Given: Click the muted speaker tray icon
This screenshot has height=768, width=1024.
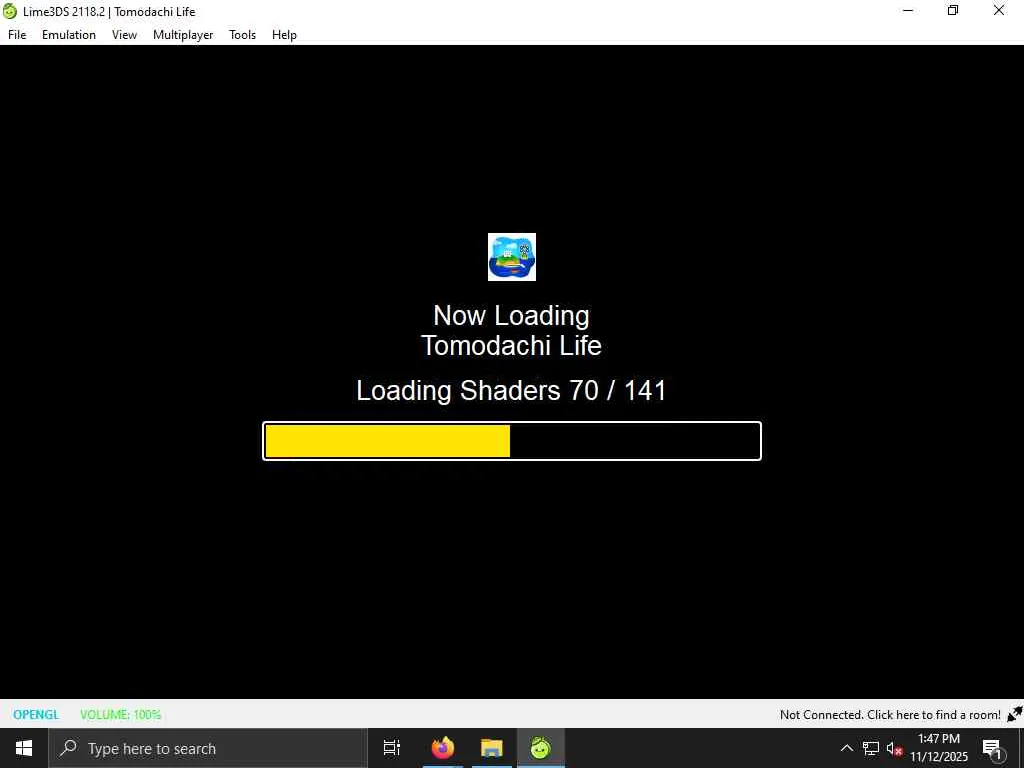Looking at the screenshot, I should coord(894,748).
